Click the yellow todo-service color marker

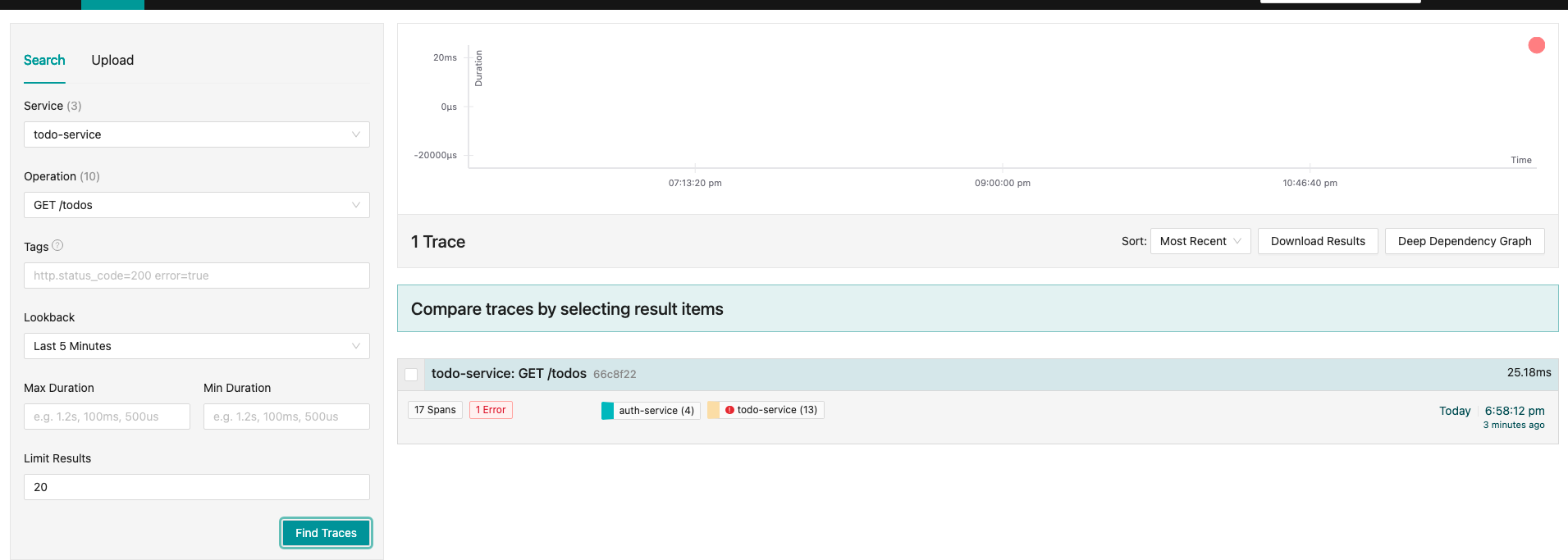coord(714,410)
